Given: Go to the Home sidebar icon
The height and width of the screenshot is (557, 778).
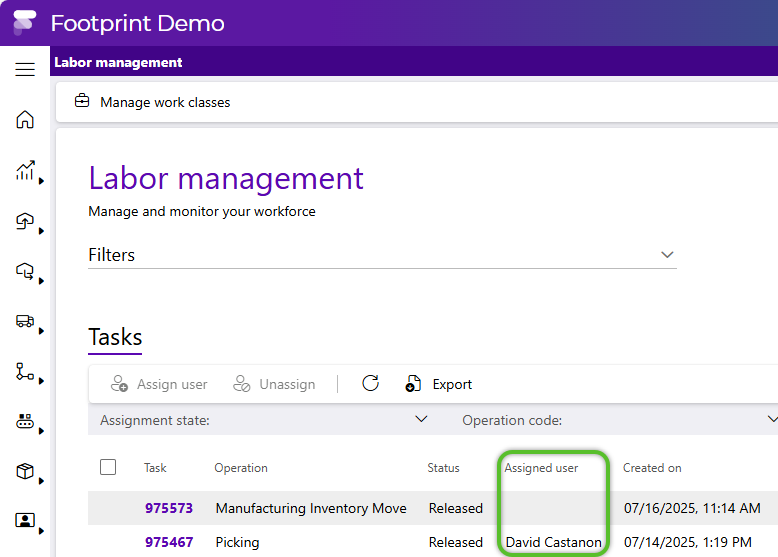Looking at the screenshot, I should 25,120.
